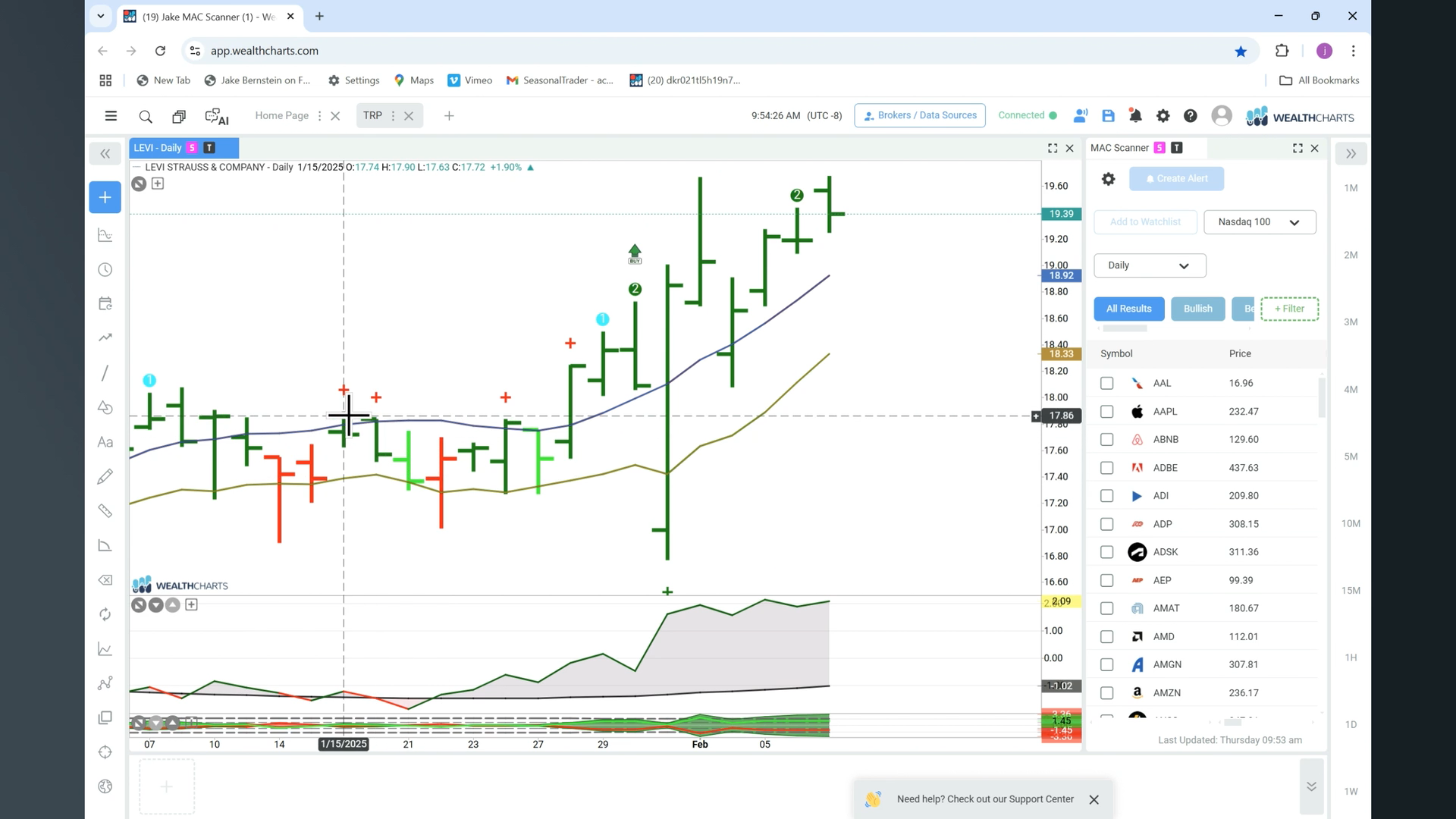
Task: Expand the bottom double-chevron arrow
Action: pos(1311,786)
